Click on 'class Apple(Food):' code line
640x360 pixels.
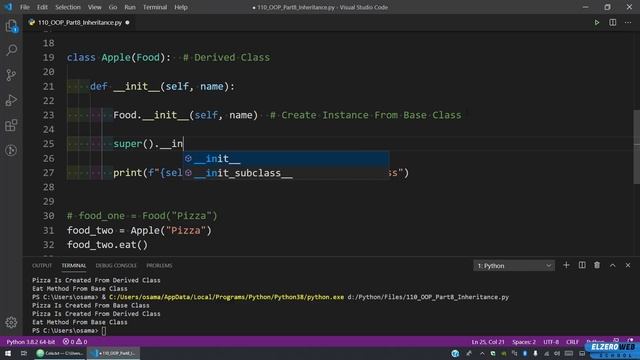click(x=119, y=58)
